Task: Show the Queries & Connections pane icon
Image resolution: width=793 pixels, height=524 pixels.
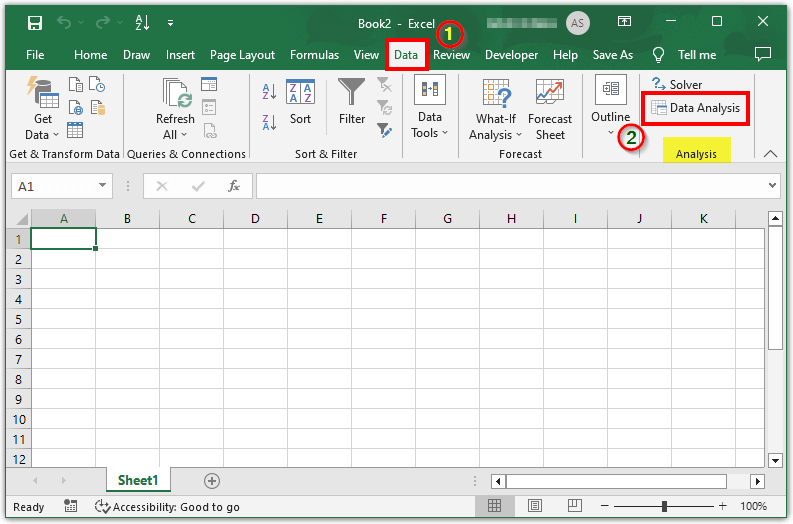Action: click(209, 84)
